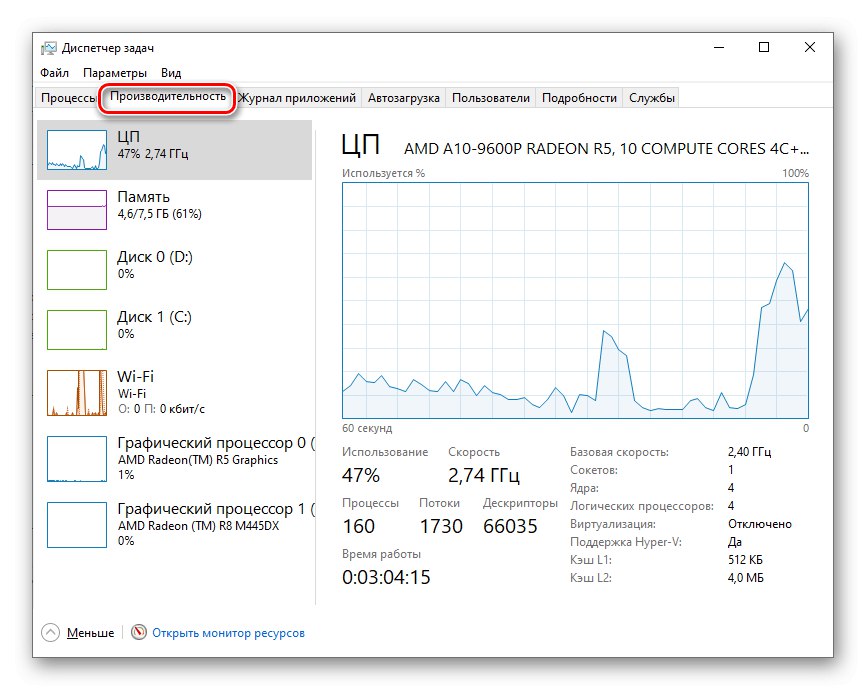Click the Task Manager title bar icon
Viewport: 866px width, 690px height.
click(49, 48)
